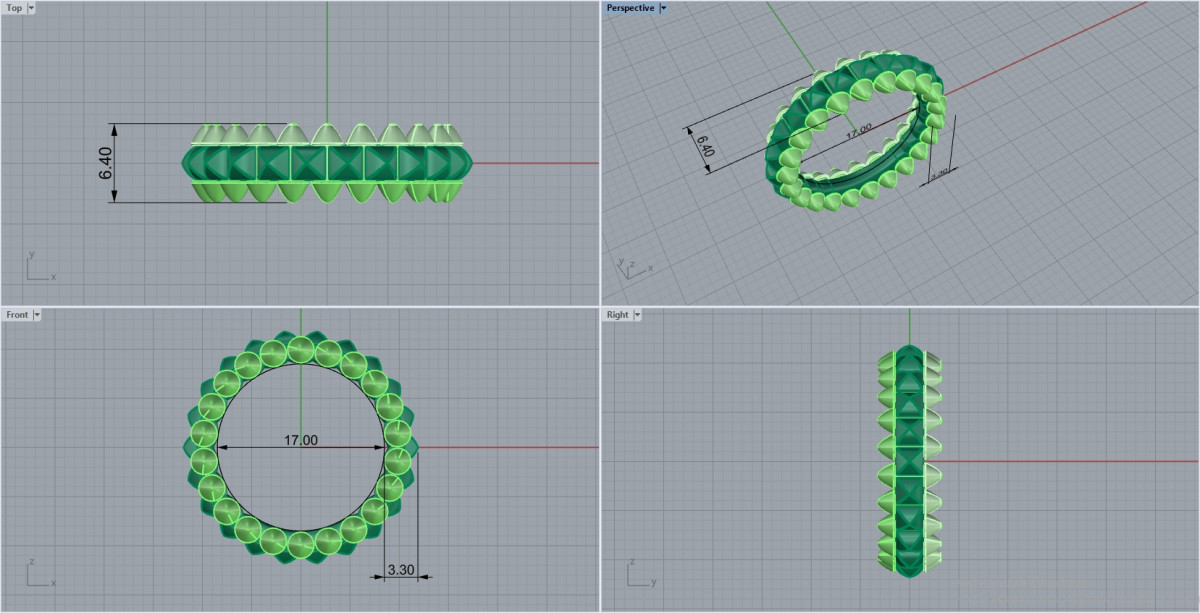Screen dimensions: 1200x613
Task: Select the ring model in the Top viewport
Action: [x=327, y=163]
